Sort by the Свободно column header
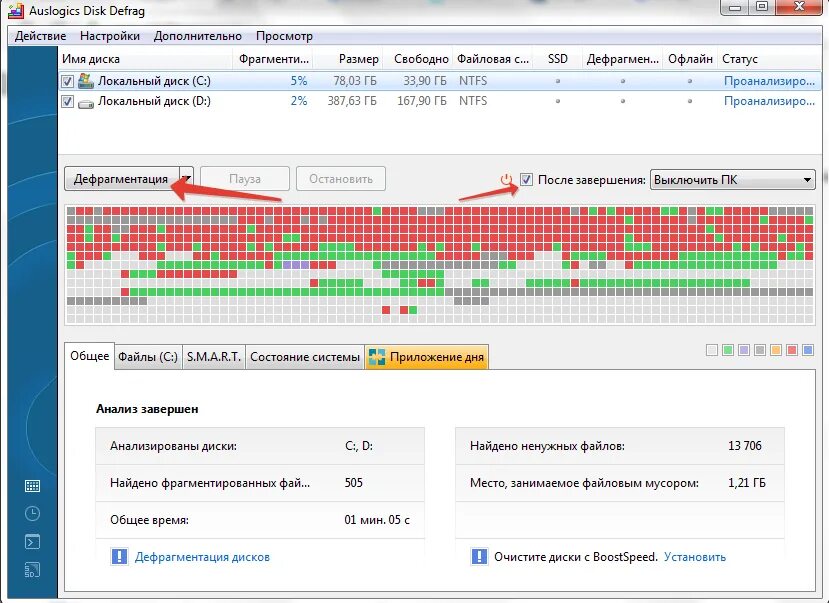829x603 pixels. (418, 59)
